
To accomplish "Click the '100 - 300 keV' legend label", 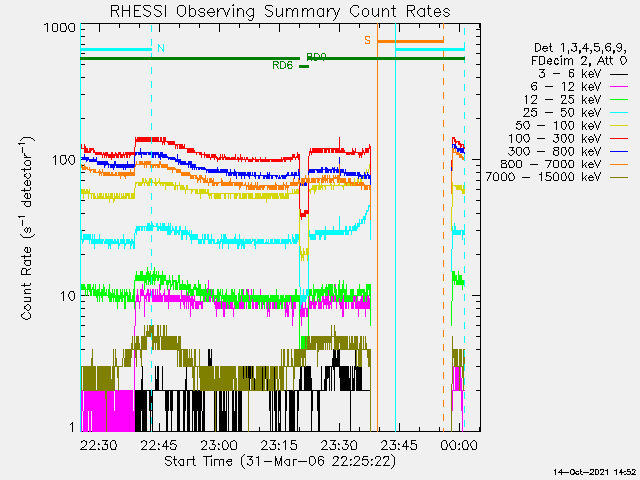I will coord(555,138).
